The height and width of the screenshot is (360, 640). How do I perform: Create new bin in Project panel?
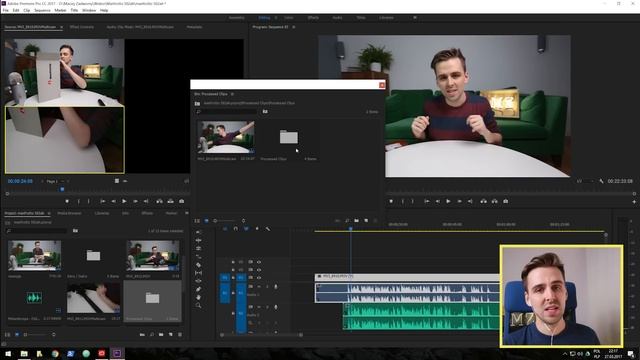click(161, 334)
